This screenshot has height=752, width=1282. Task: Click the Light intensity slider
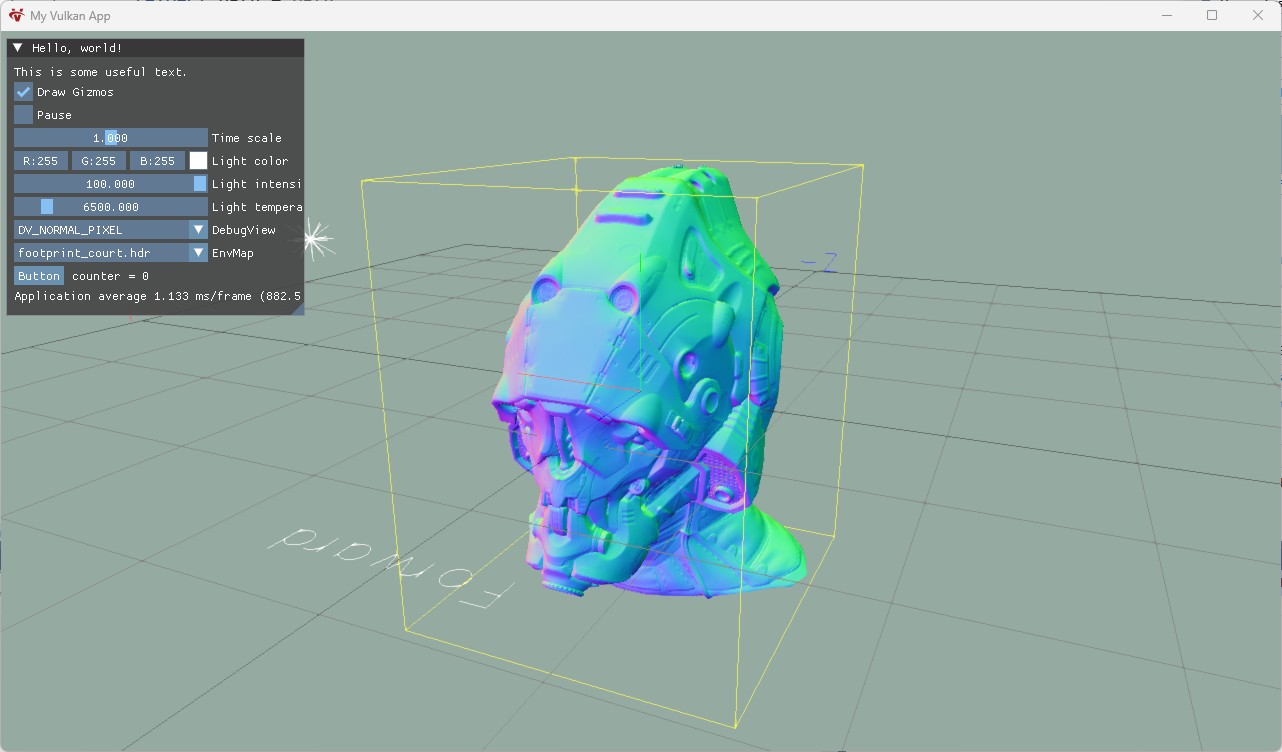(x=110, y=184)
